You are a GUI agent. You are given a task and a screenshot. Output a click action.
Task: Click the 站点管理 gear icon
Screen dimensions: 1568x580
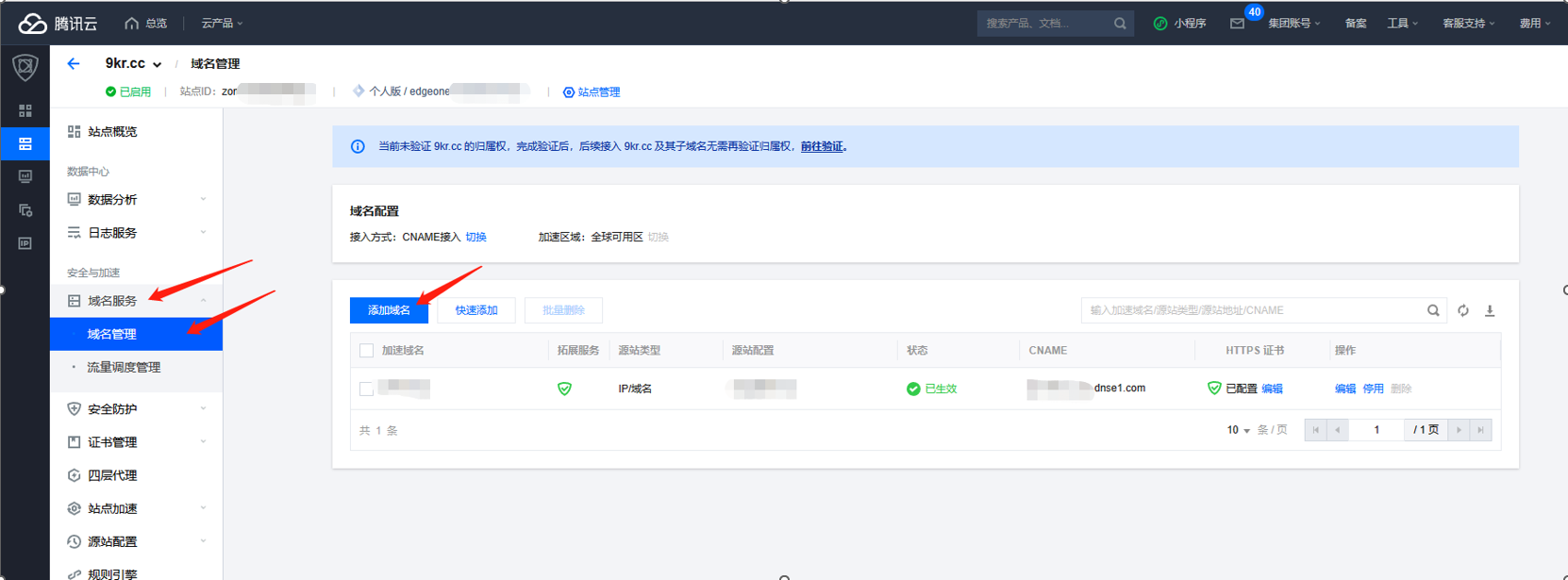click(569, 92)
